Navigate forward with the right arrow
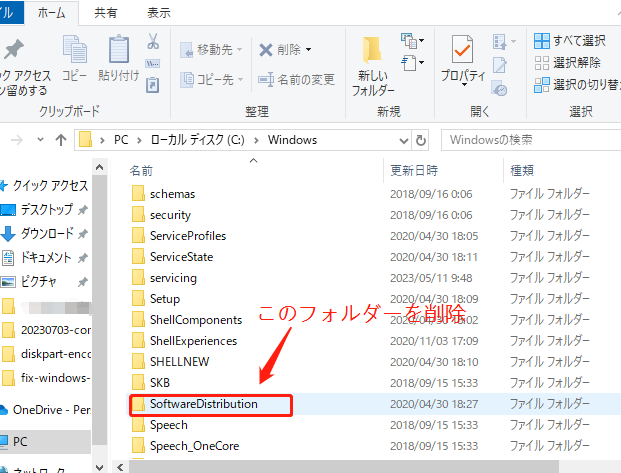621x473 pixels. [17, 140]
